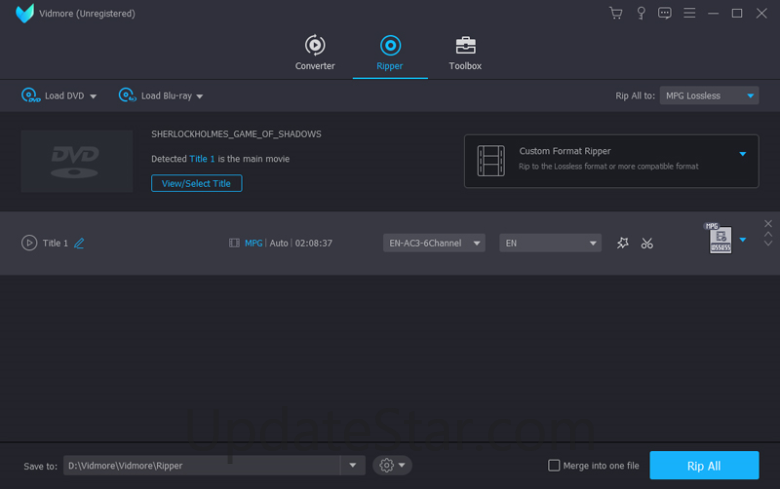
Task: Rename Title 1 with the pencil icon
Action: (79, 243)
